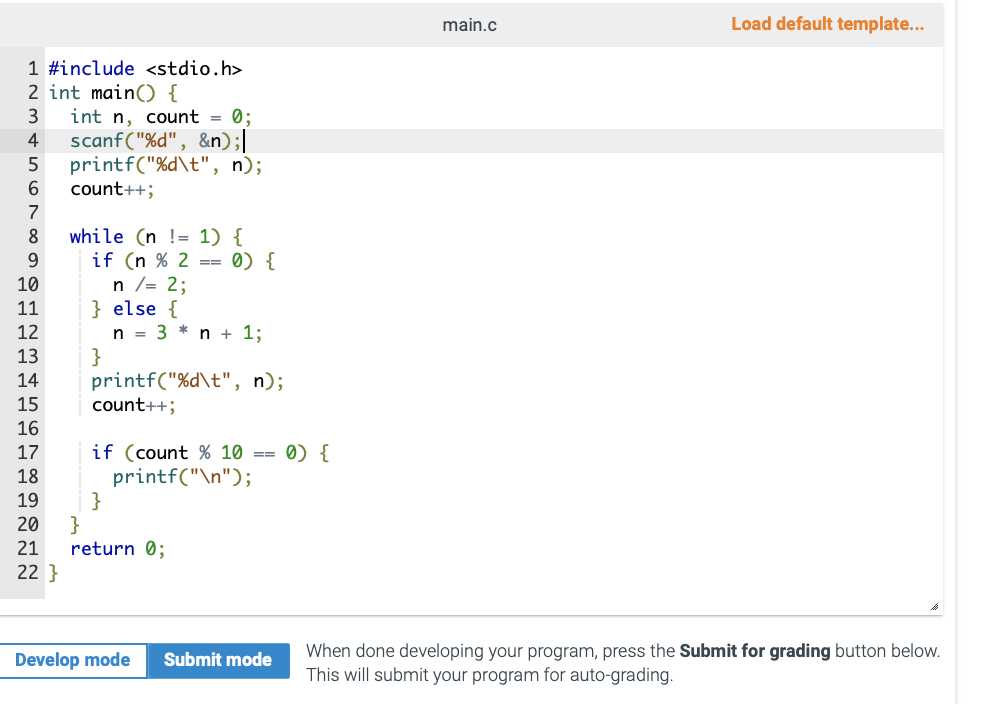Click line number 8 beside the while loop
Screen dimensions: 982x704
31,236
